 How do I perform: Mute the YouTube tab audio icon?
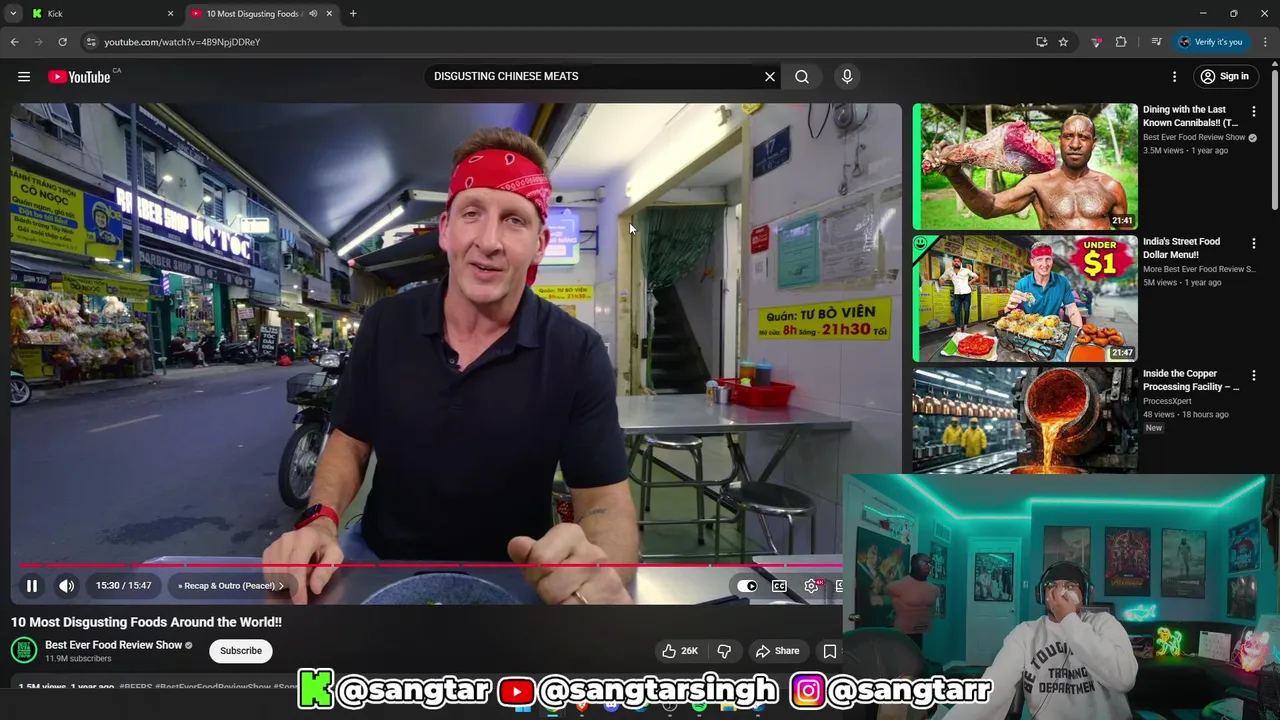point(313,14)
